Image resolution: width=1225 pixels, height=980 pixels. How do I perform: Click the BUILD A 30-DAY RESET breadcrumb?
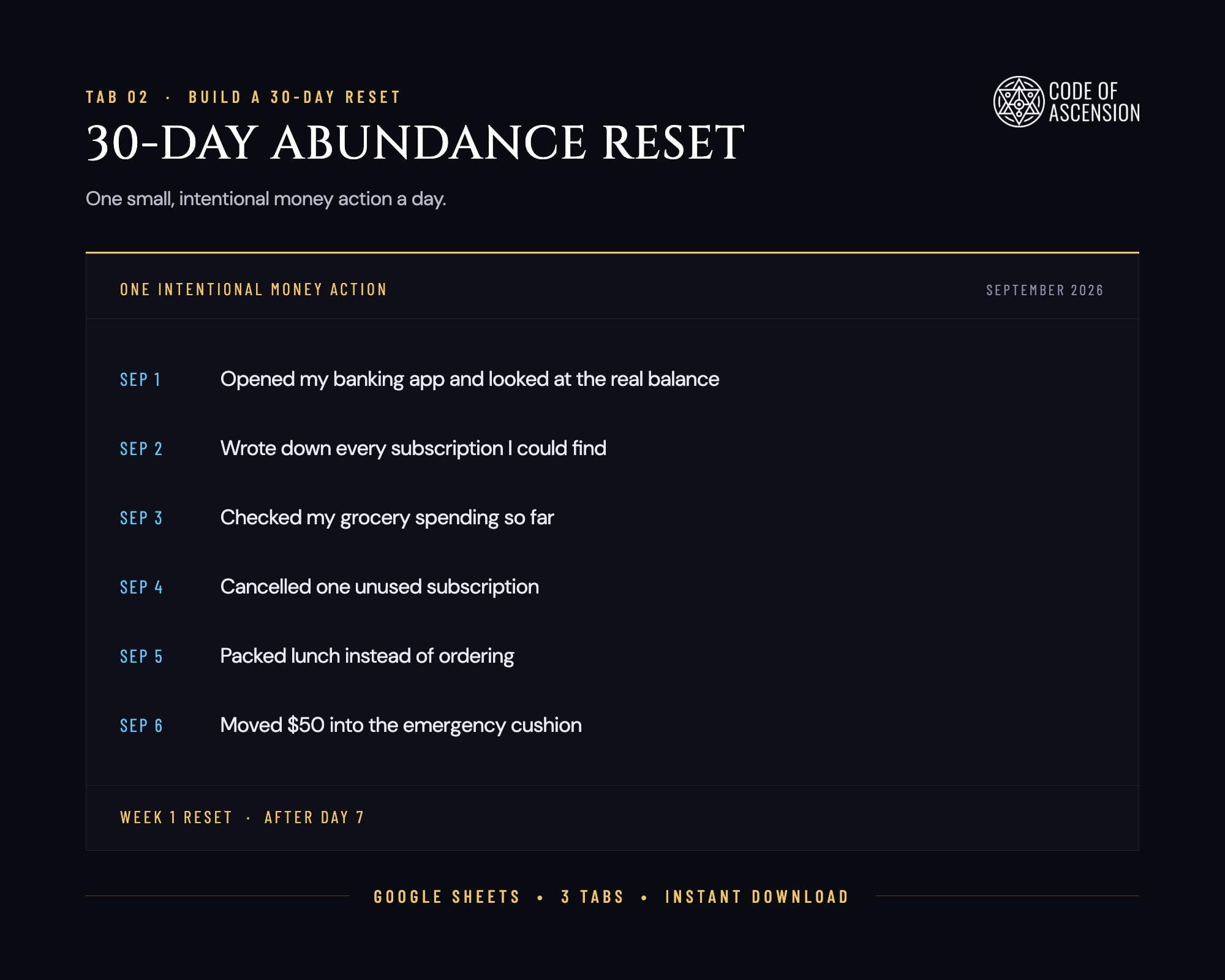[294, 97]
